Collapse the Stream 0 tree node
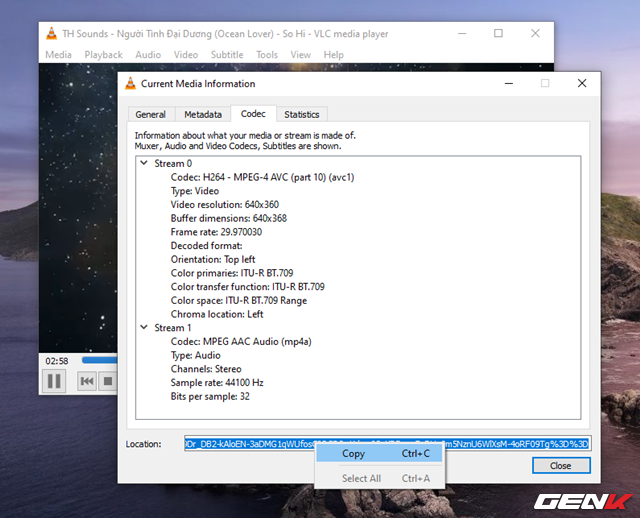This screenshot has height=518, width=640. 144,163
